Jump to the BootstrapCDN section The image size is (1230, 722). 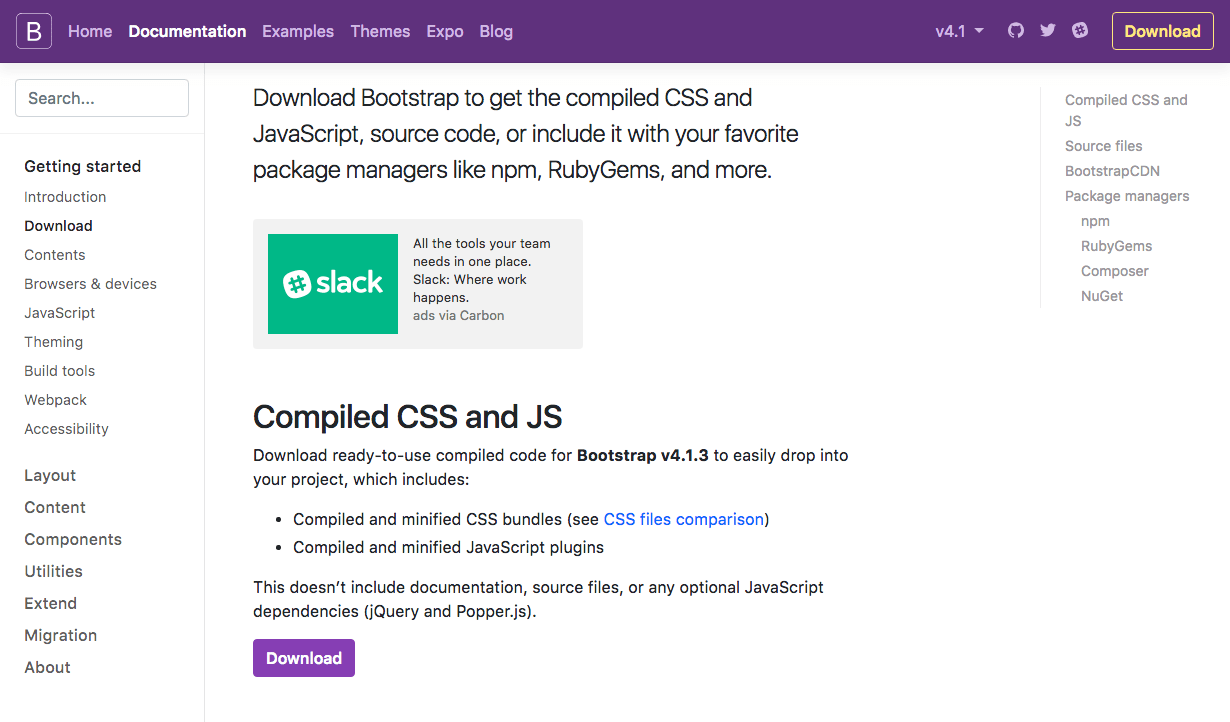[1112, 171]
